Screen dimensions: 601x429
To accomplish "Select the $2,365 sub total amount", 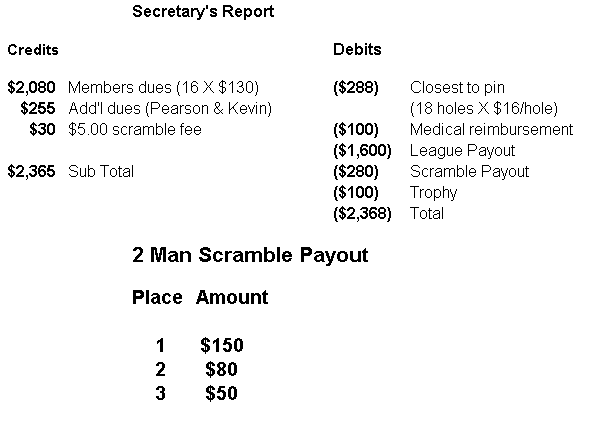I will tap(32, 171).
